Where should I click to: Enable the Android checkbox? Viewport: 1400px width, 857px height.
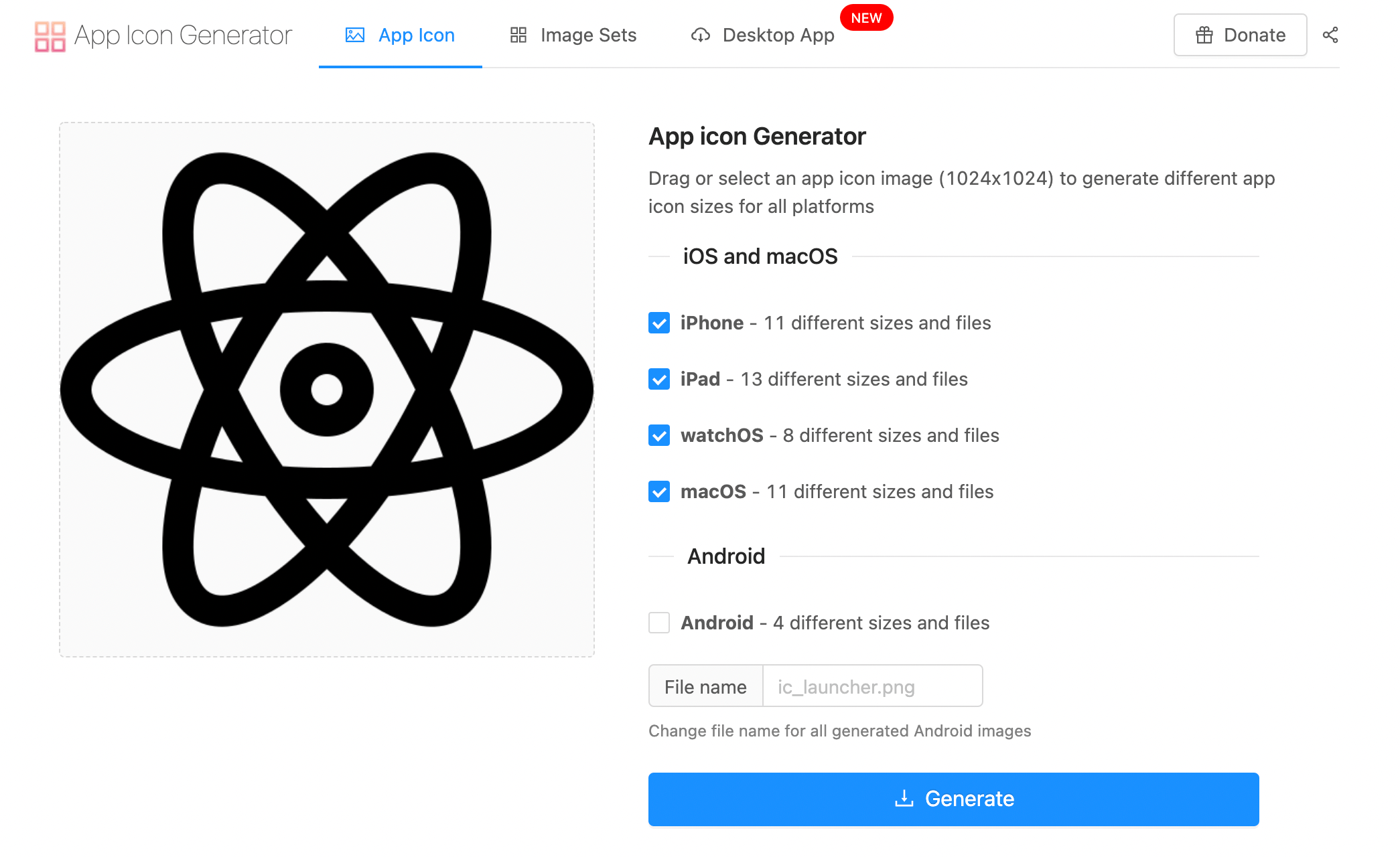pyautogui.click(x=659, y=623)
